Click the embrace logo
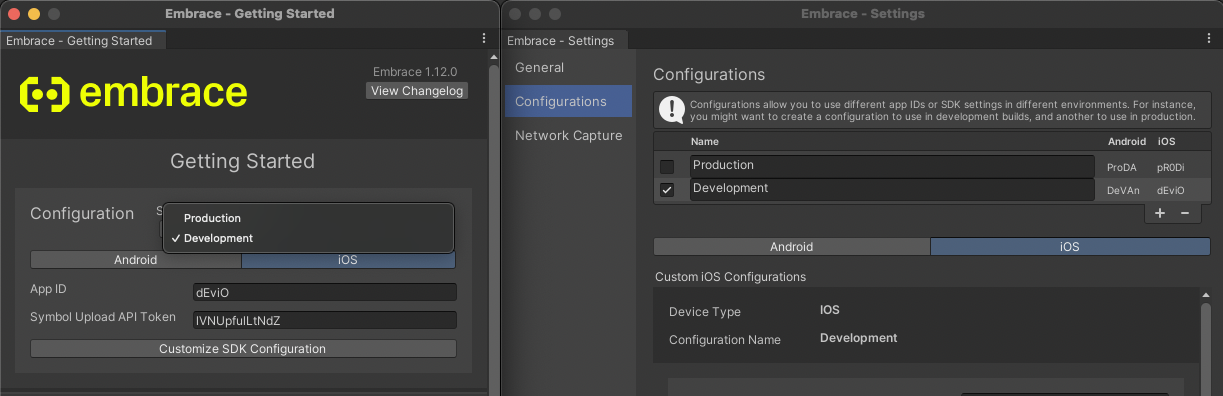The width and height of the screenshot is (1223, 396). [134, 93]
